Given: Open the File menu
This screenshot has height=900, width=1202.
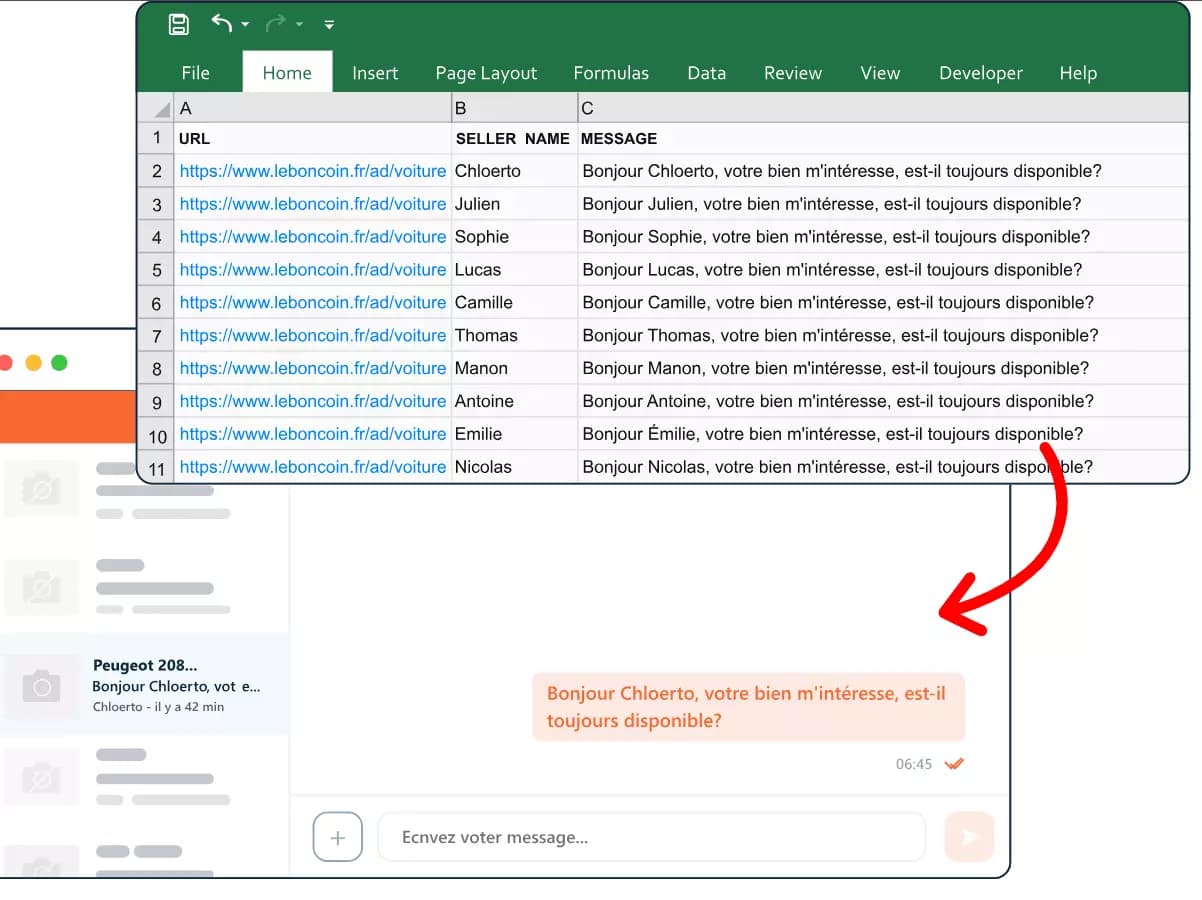Looking at the screenshot, I should tap(195, 73).
